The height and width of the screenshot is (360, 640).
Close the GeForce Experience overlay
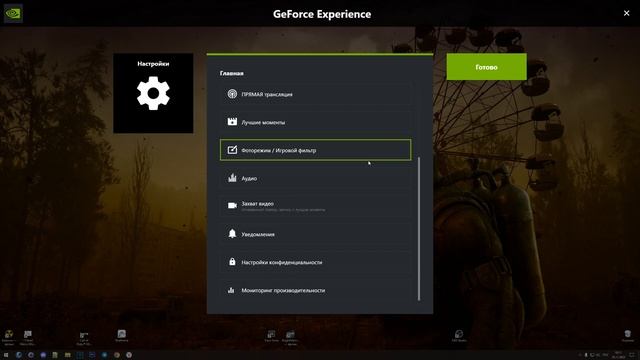pyautogui.click(x=627, y=13)
